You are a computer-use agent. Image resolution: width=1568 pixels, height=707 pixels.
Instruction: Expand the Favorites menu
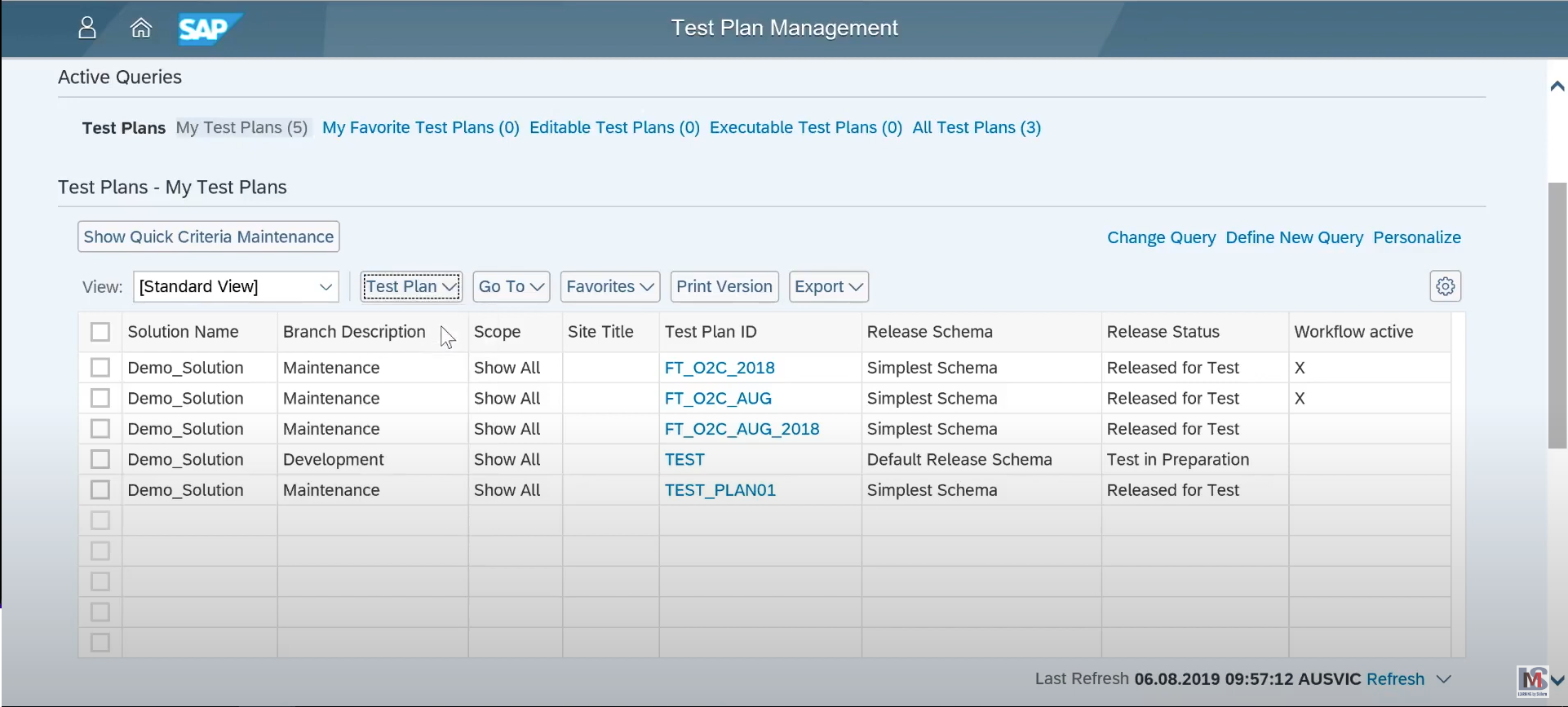(610, 286)
